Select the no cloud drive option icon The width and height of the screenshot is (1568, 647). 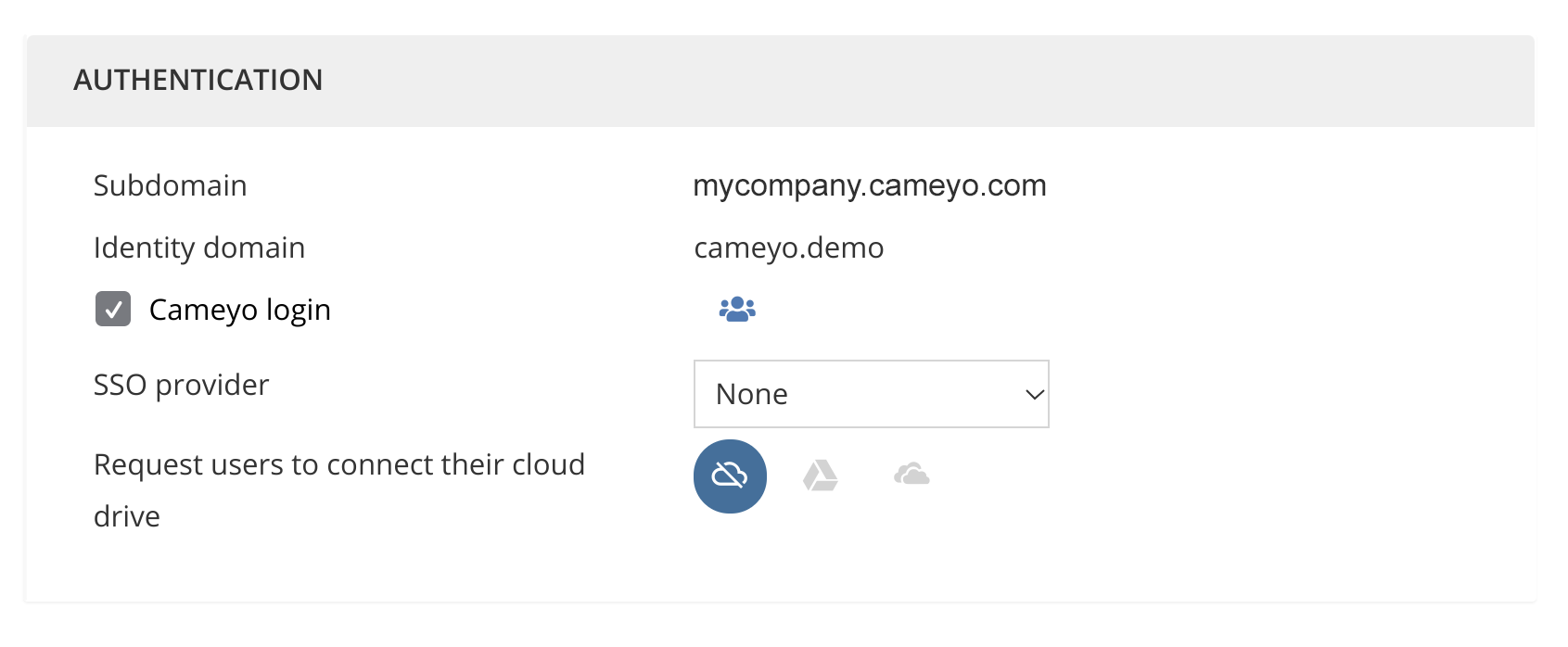(x=730, y=476)
